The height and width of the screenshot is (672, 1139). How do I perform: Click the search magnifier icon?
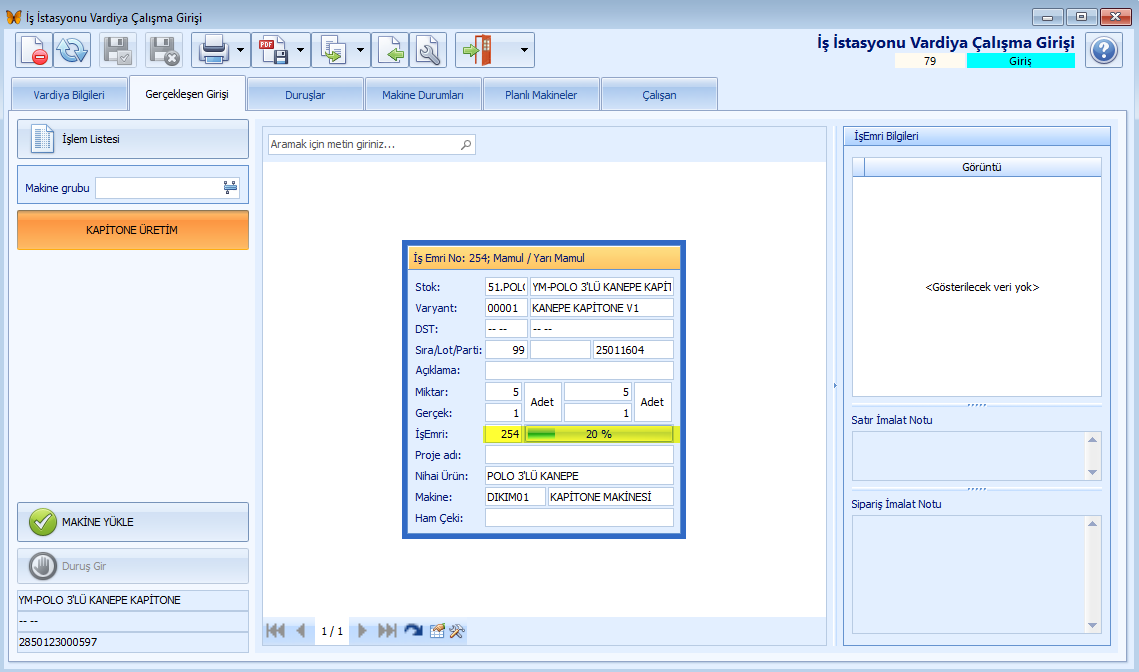point(466,145)
